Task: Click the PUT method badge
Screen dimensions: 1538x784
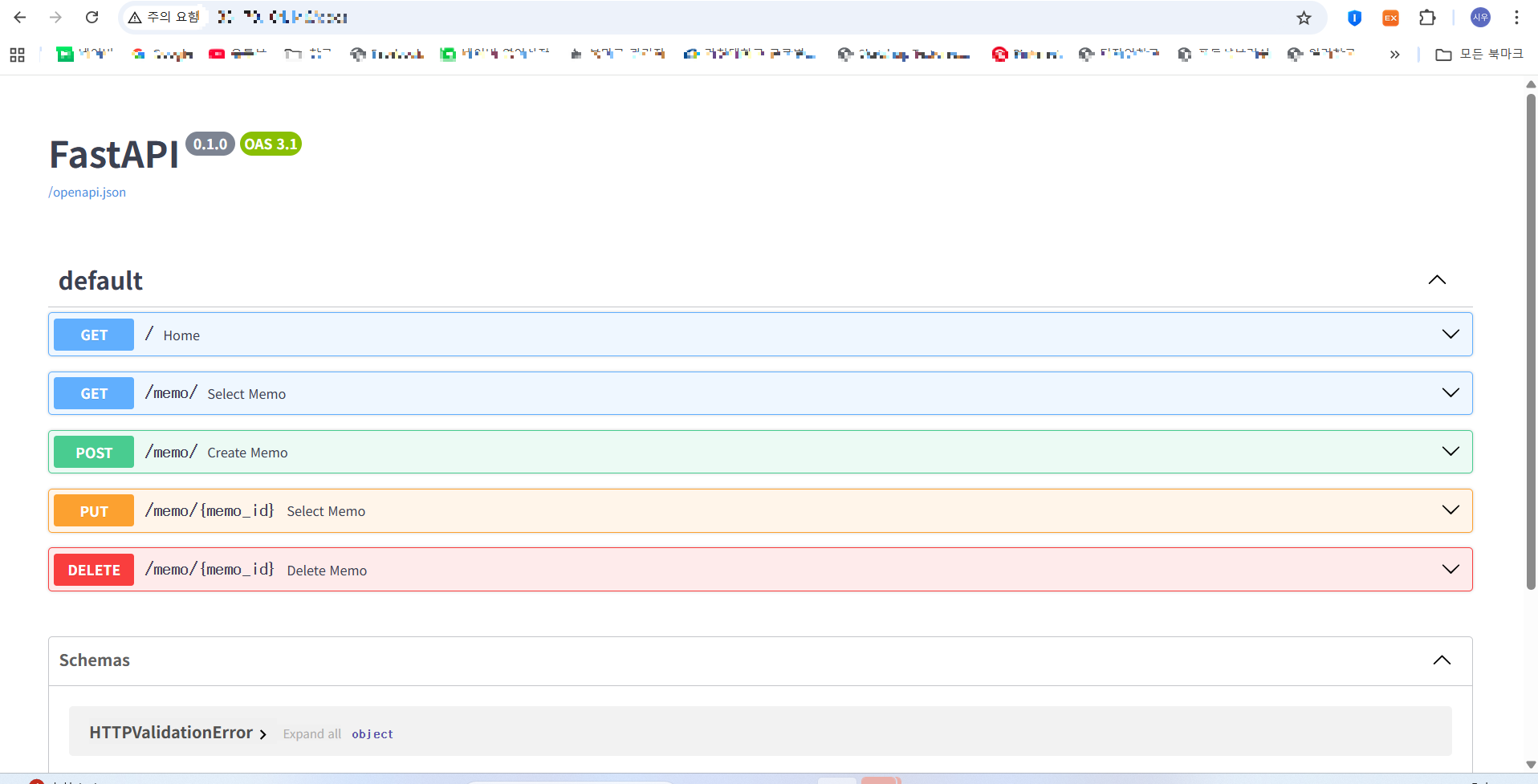Action: click(94, 511)
